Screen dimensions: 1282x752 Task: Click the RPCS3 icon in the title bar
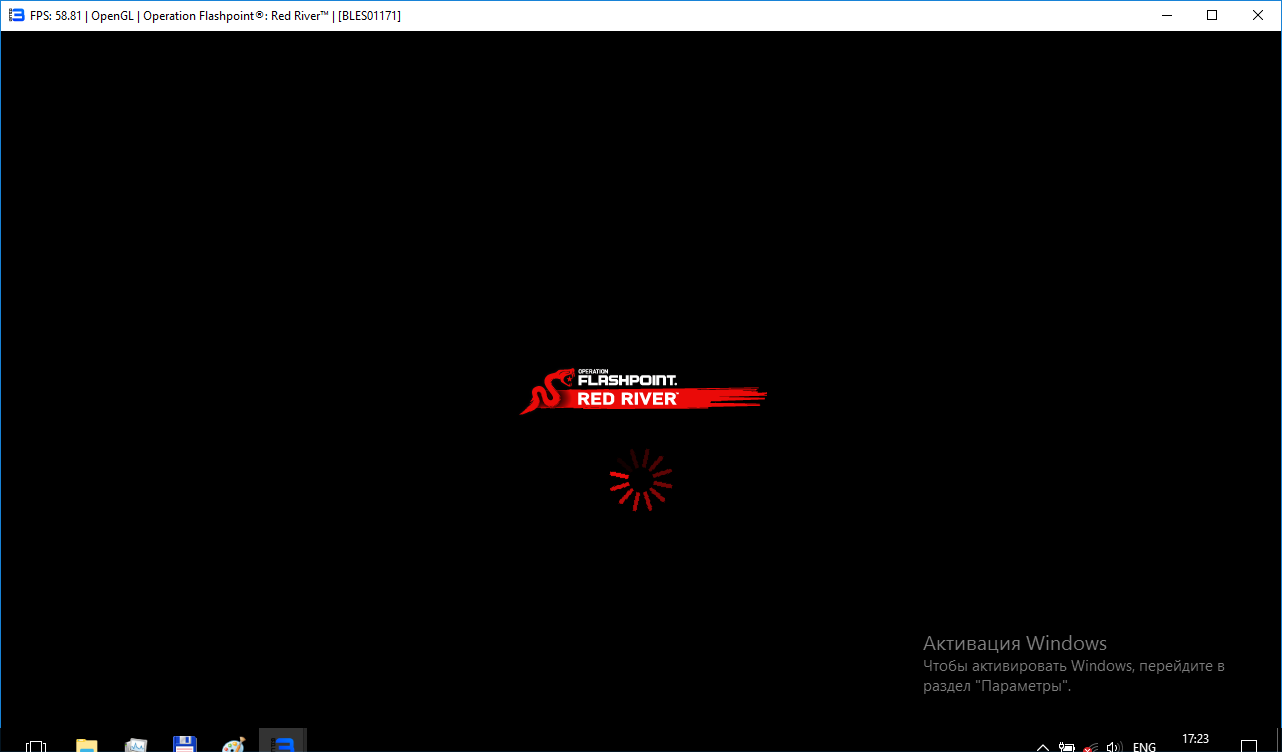pos(15,15)
